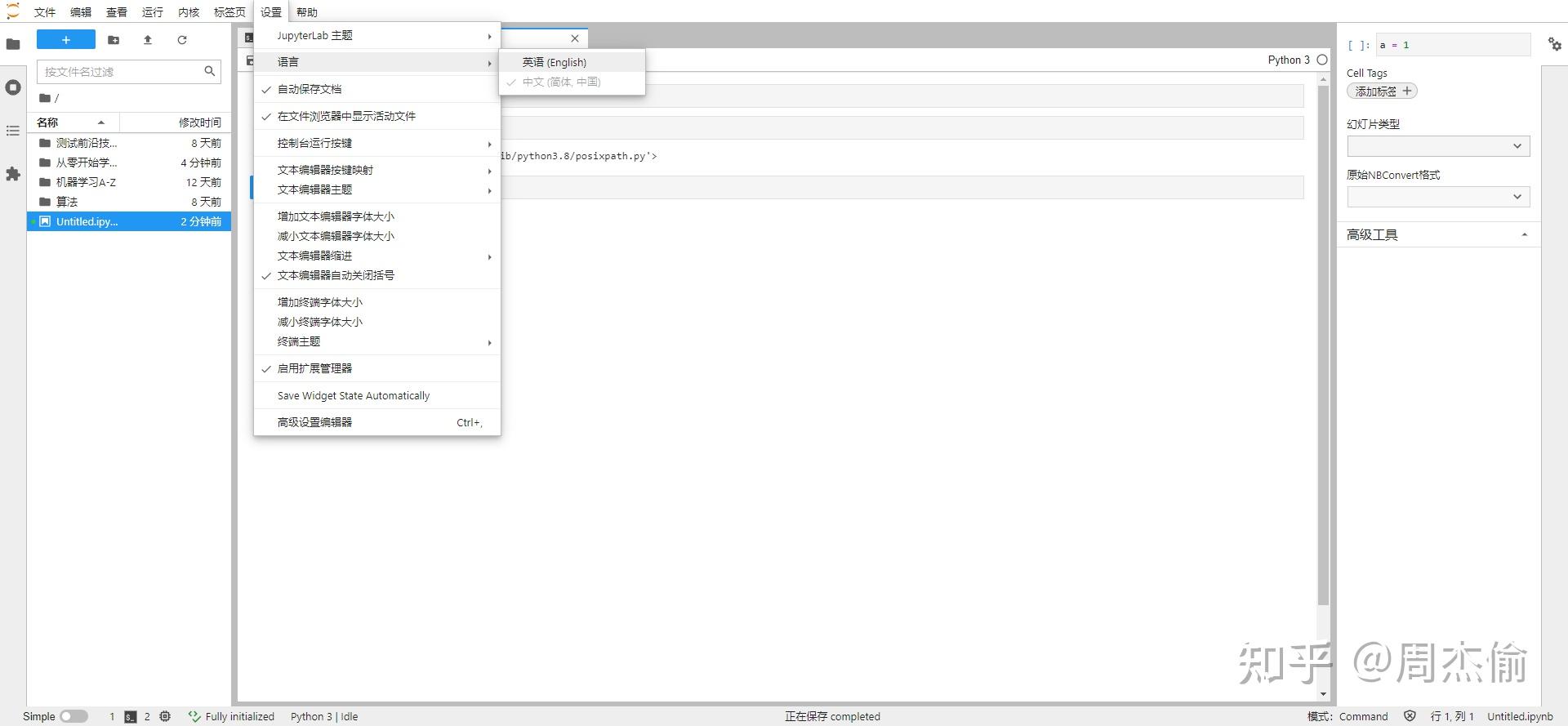Open 文件 menu
This screenshot has width=1568, height=726.
pos(45,11)
